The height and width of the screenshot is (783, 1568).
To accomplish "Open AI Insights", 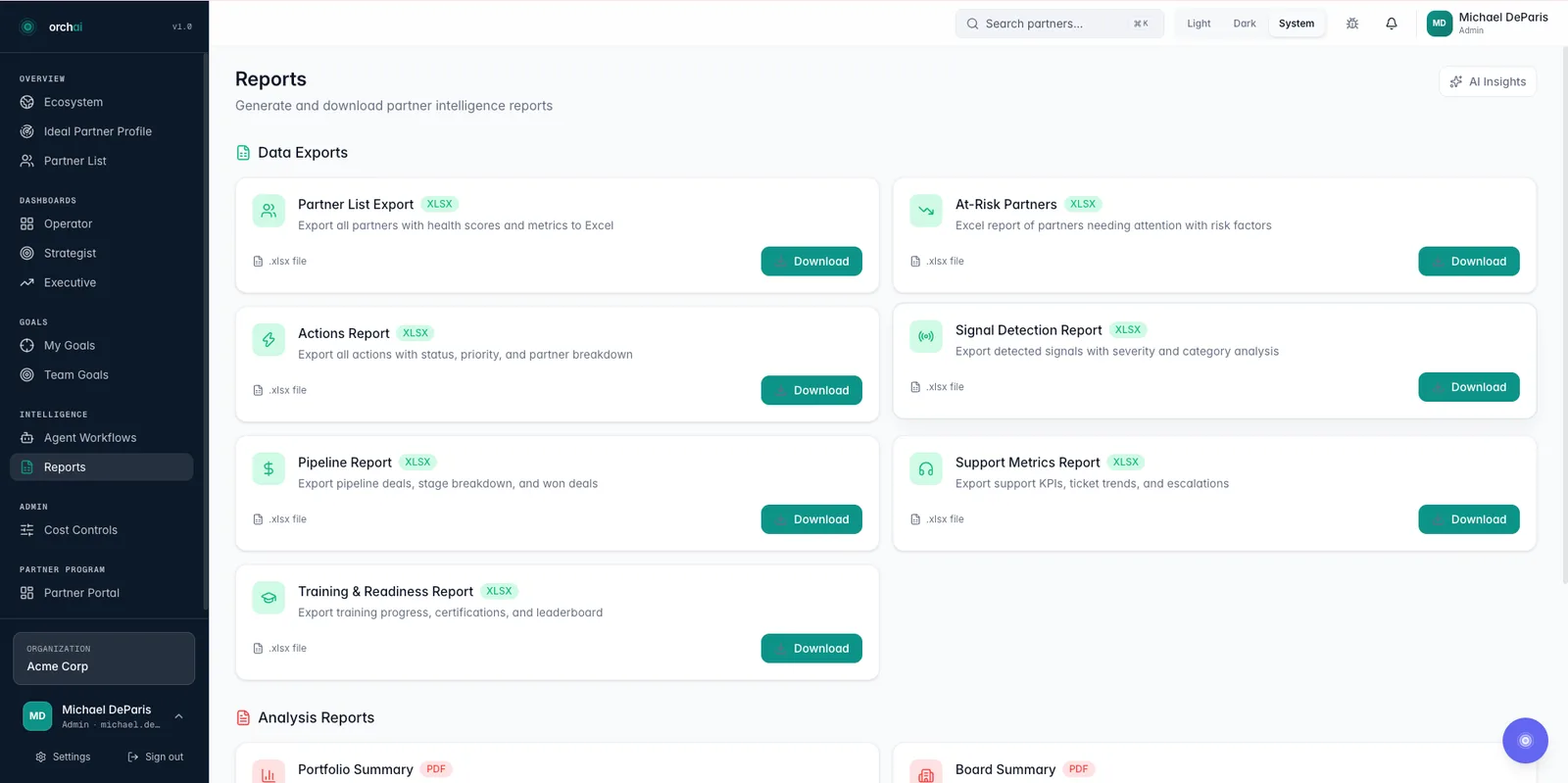I will pyautogui.click(x=1488, y=81).
